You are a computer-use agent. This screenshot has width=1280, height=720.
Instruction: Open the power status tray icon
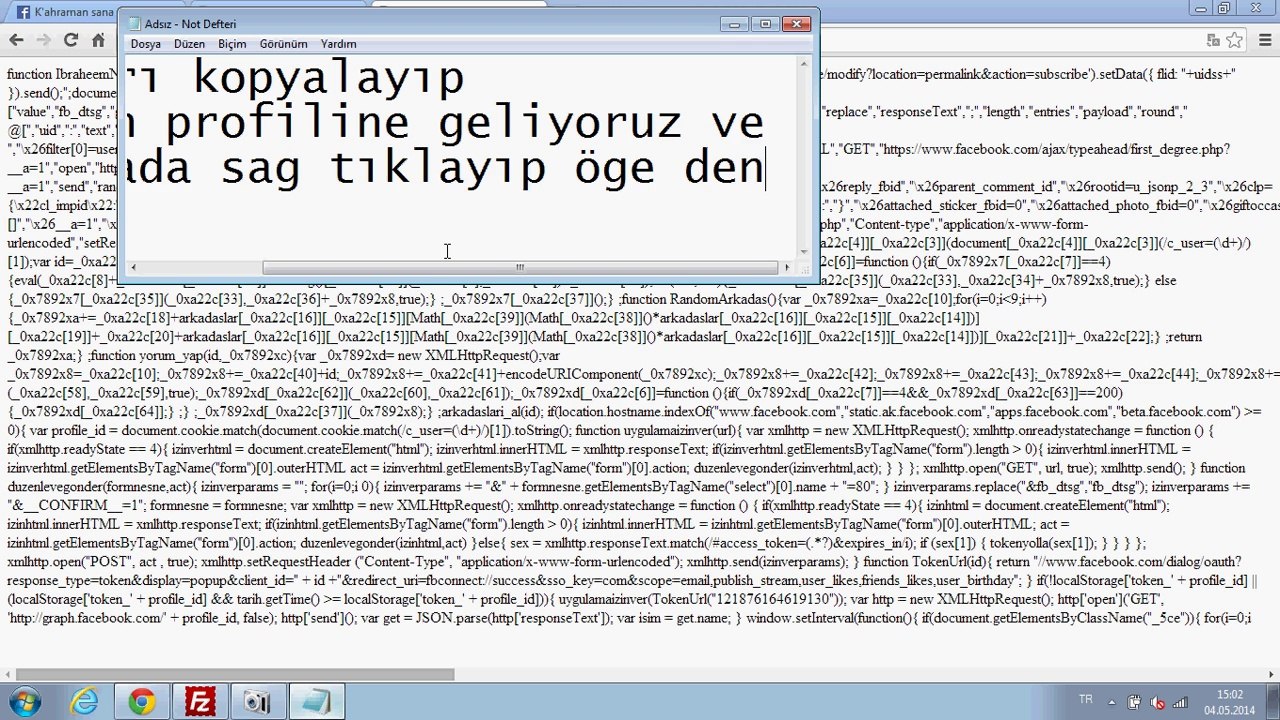[1136, 702]
